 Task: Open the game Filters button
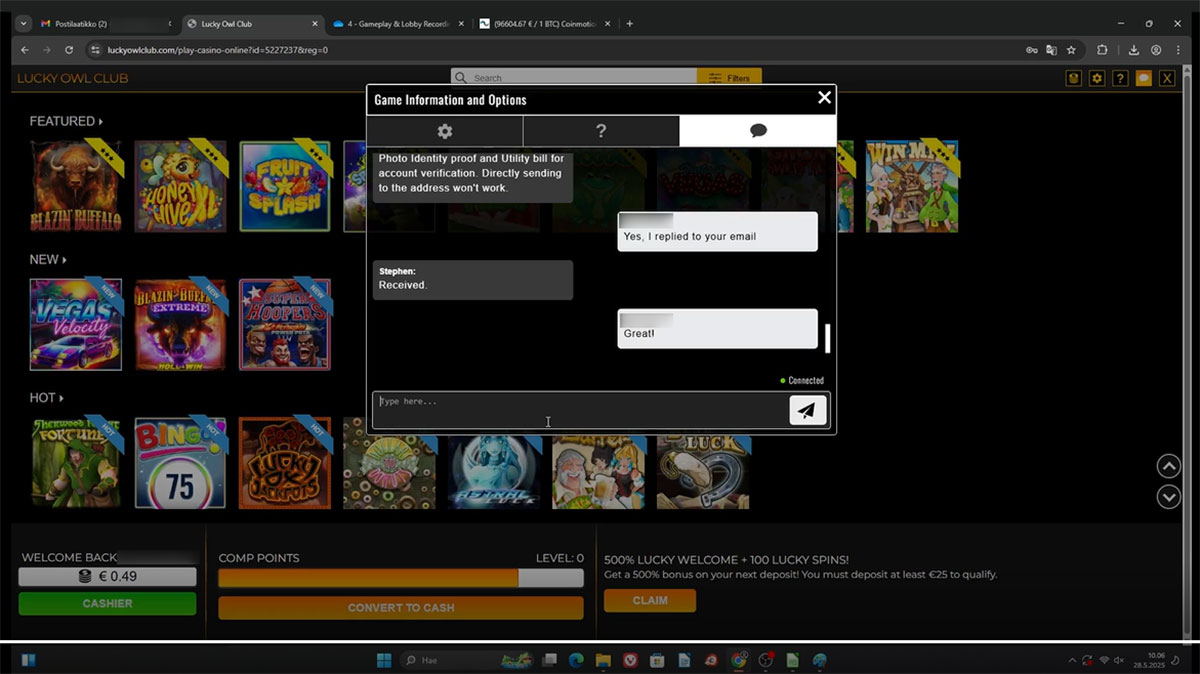coord(729,78)
